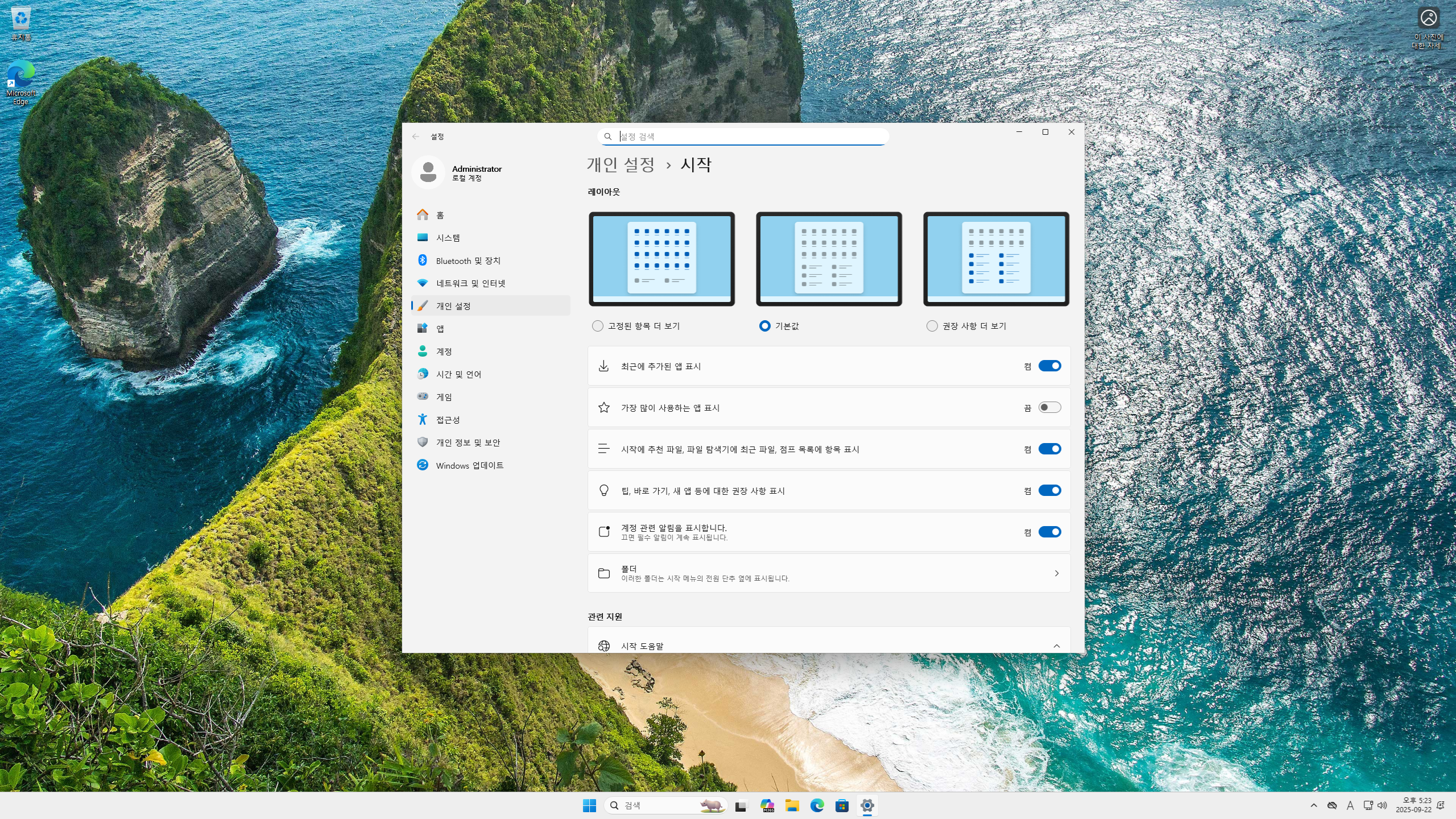Enable 가장 많이 사용하는 앱 표시 toggle
Image resolution: width=1456 pixels, height=819 pixels.
1049,408
